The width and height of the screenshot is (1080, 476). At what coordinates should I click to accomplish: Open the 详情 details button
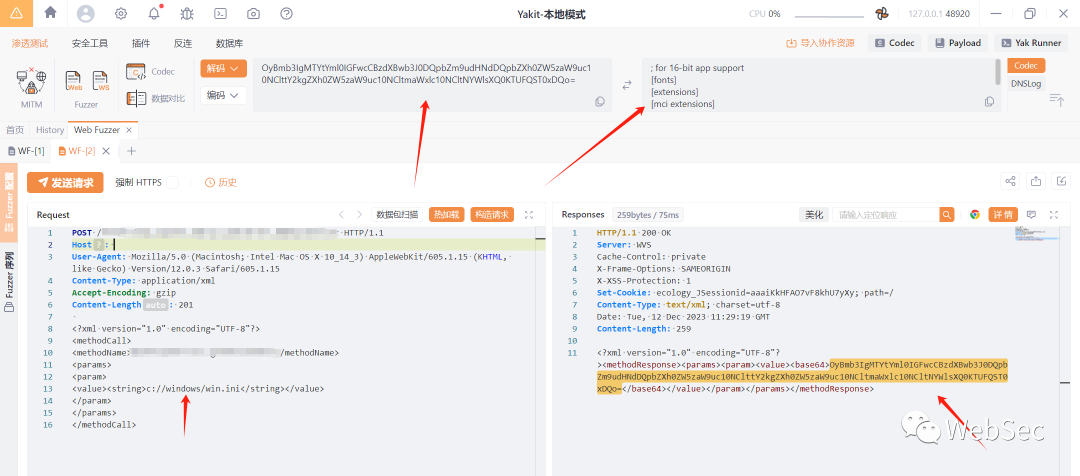click(x=1003, y=215)
